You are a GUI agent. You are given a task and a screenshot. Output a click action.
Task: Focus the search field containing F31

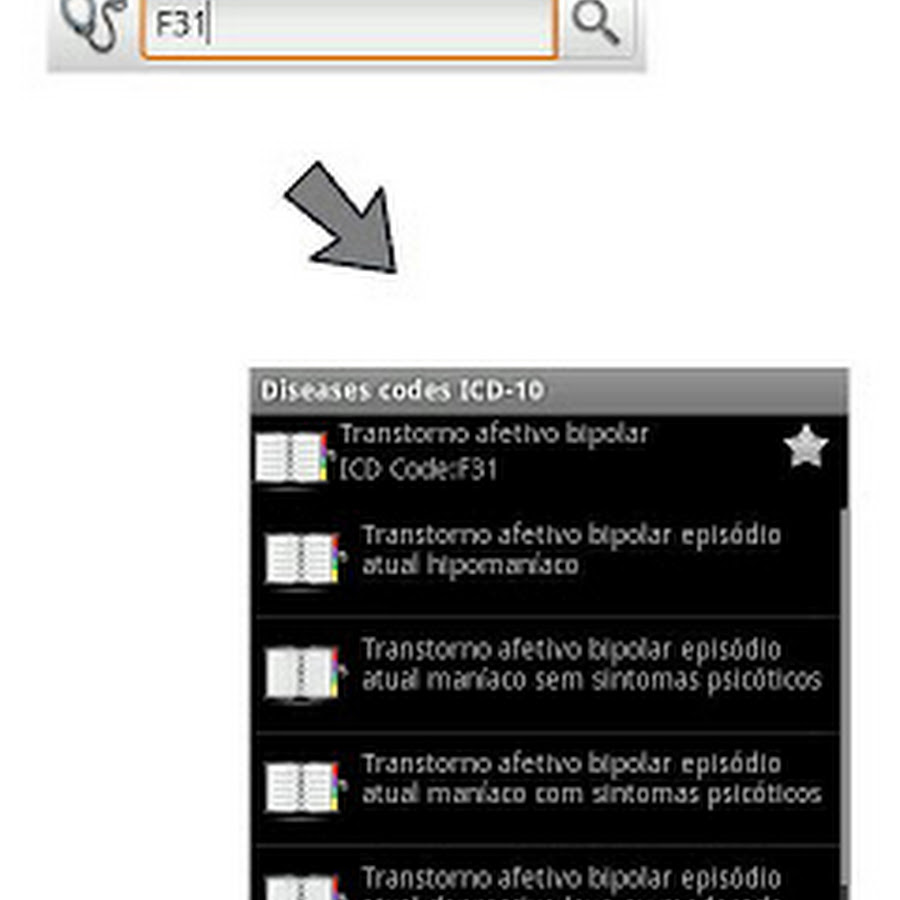point(349,27)
